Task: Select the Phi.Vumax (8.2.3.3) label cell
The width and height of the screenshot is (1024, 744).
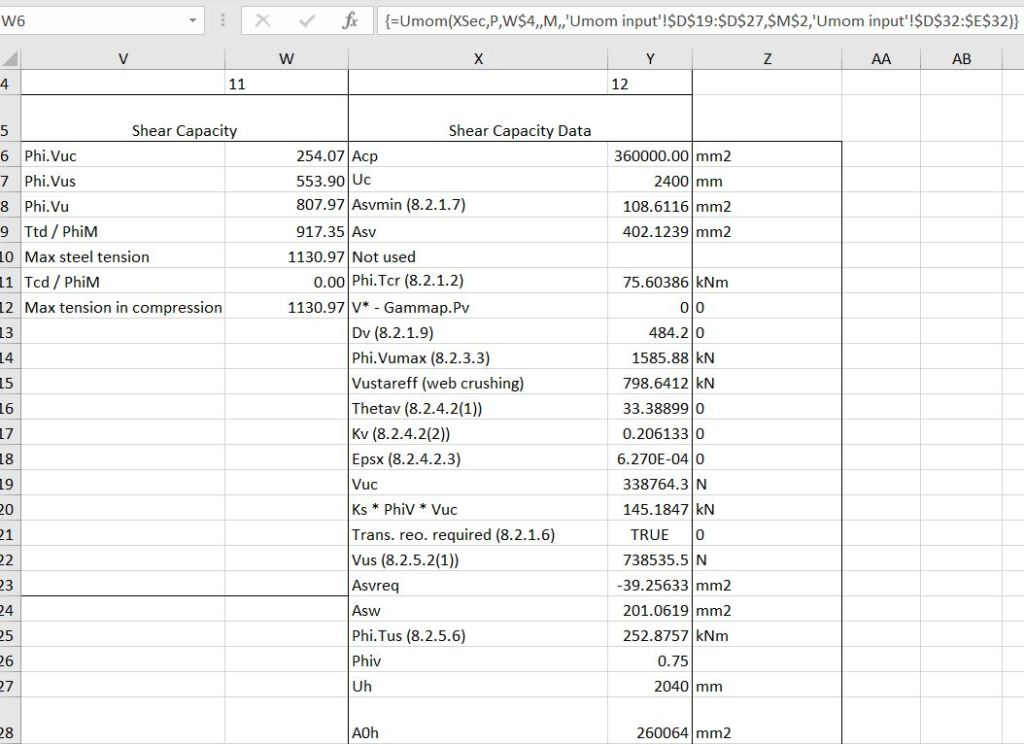Action: [477, 358]
